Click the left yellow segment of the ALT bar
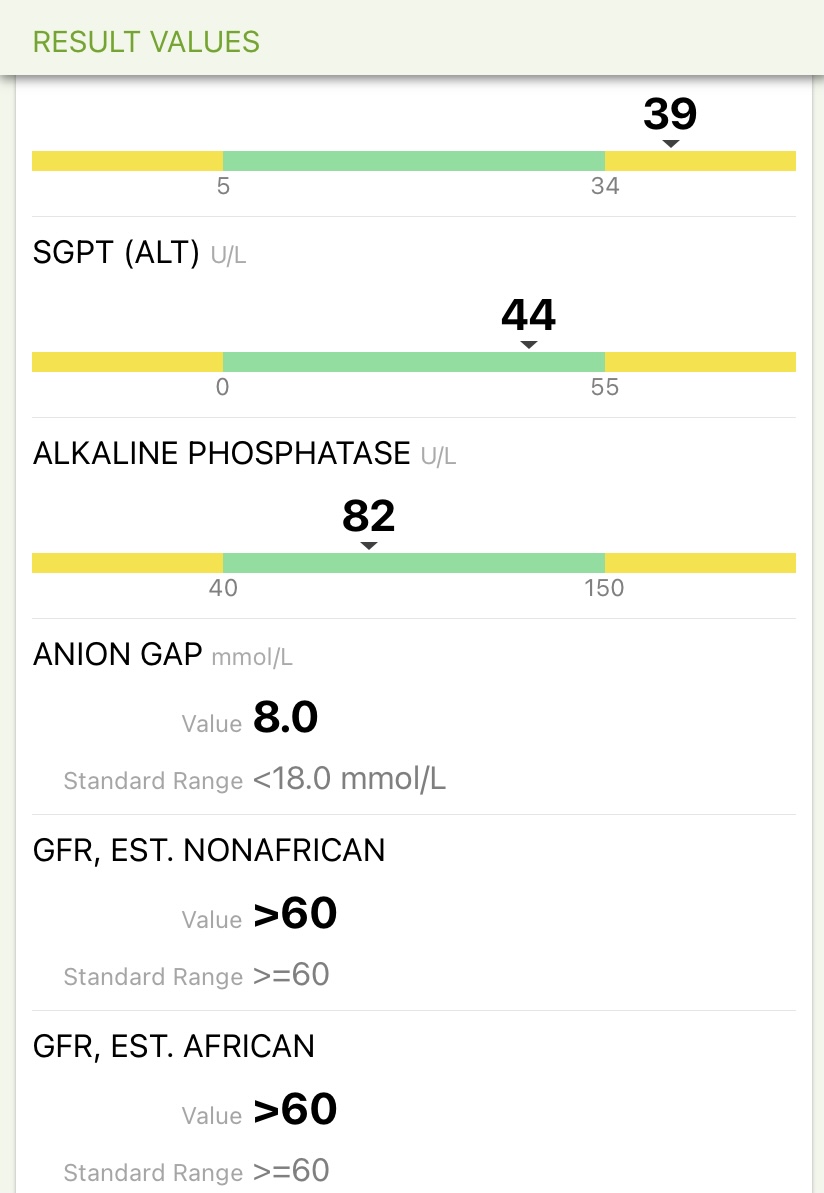This screenshot has height=1193, width=824. [x=127, y=362]
